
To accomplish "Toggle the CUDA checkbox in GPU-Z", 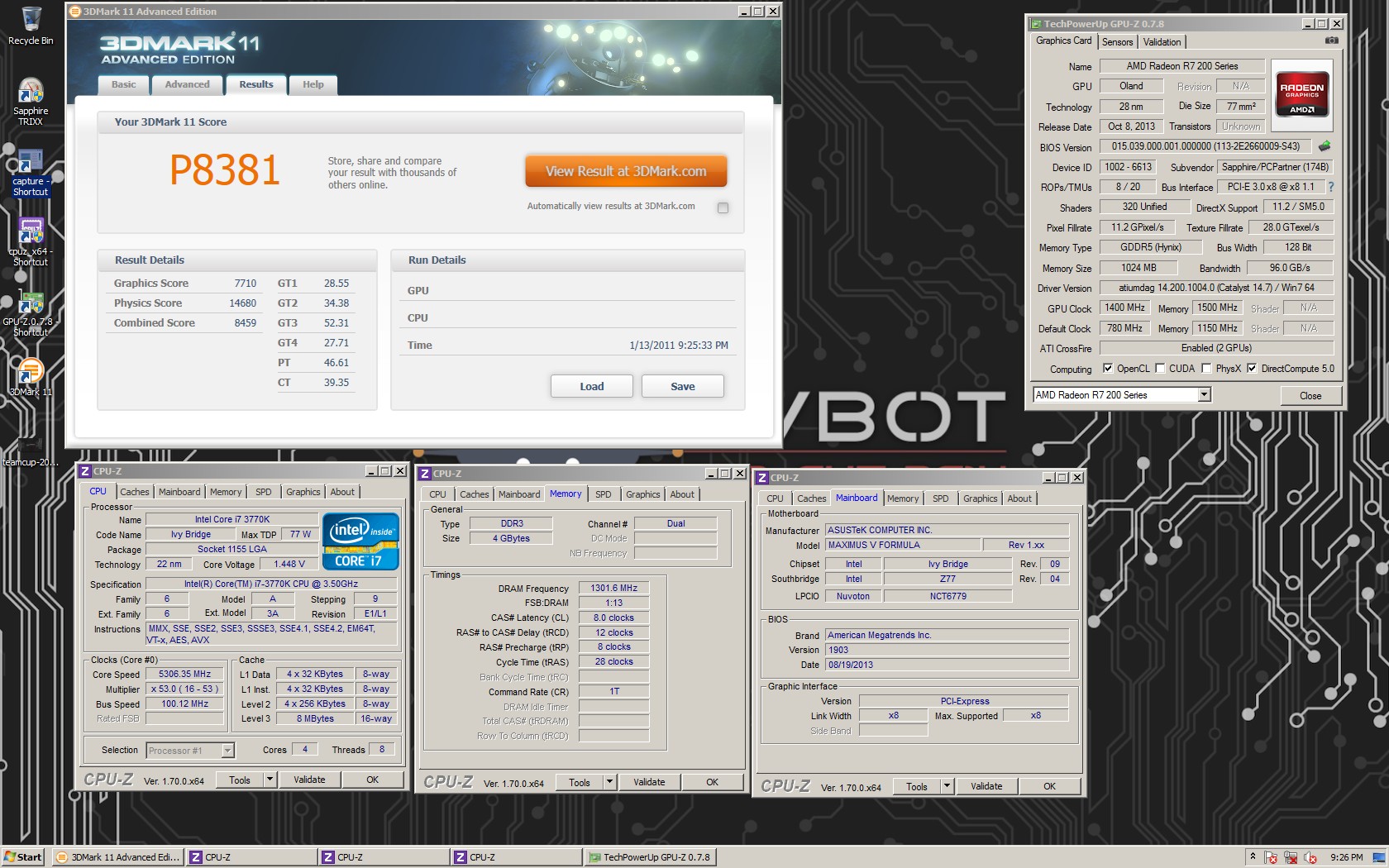I will [1160, 369].
